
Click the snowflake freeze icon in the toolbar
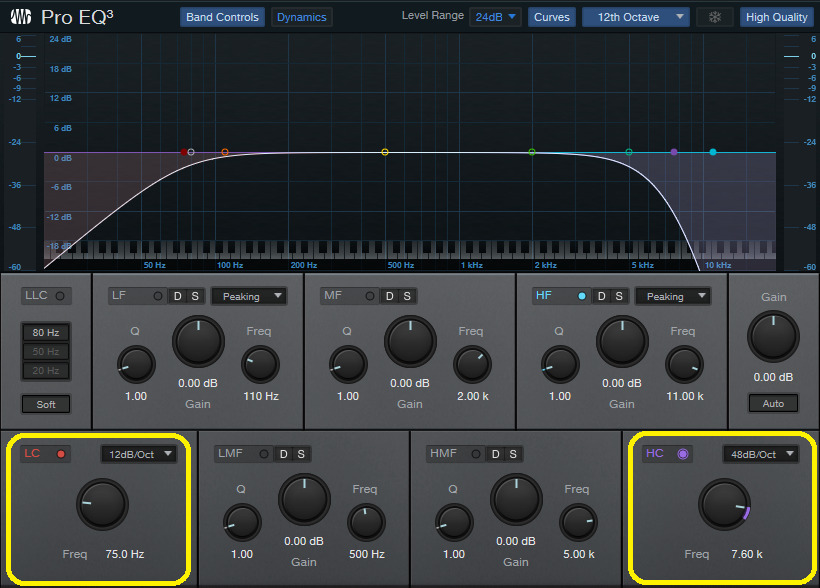point(715,17)
